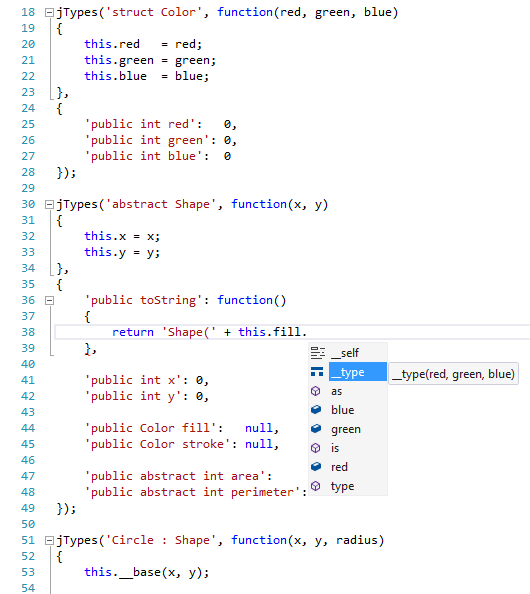Place cursor after 'this.fill.' on line 38
Viewport: 530px width, 594px height.
pos(307,332)
